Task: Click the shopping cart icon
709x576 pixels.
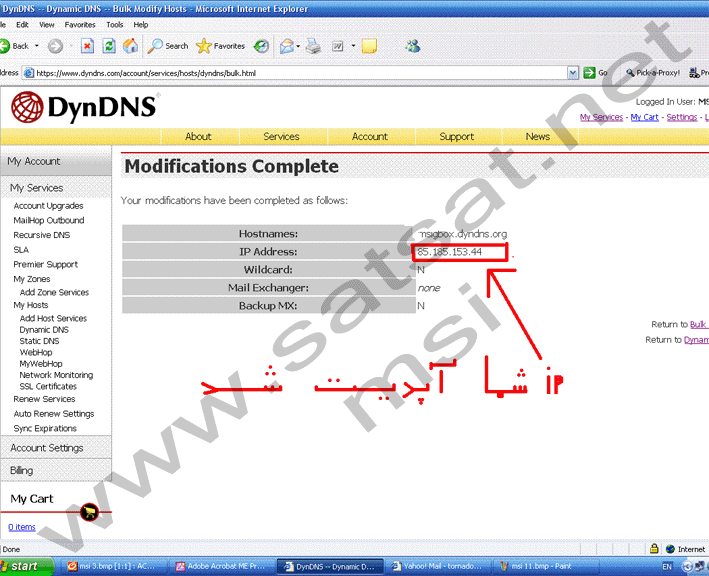Action: (90, 512)
